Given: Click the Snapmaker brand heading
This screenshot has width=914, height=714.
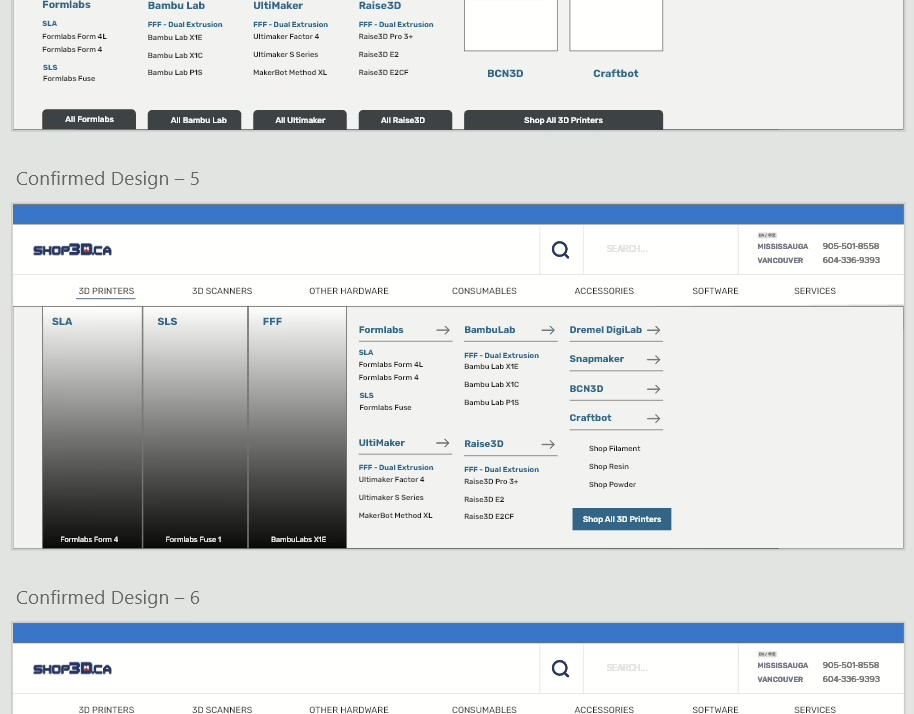Looking at the screenshot, I should coord(596,359).
